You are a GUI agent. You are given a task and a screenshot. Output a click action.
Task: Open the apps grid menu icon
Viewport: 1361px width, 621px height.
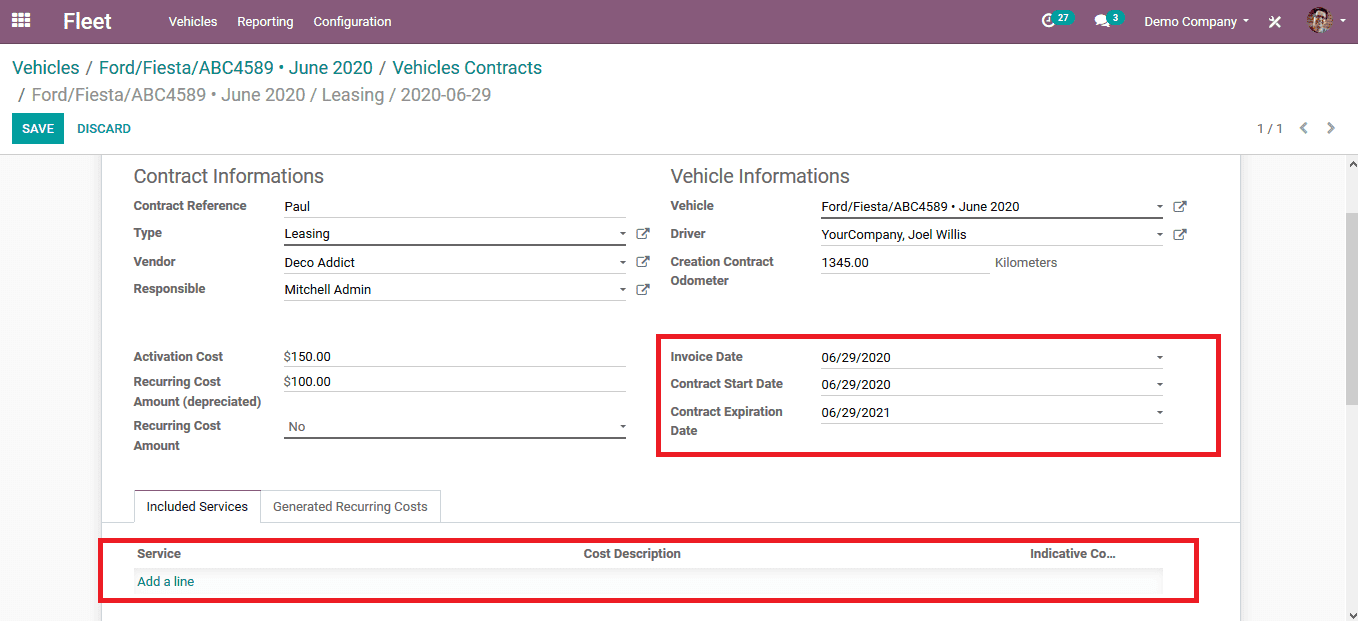pos(21,20)
